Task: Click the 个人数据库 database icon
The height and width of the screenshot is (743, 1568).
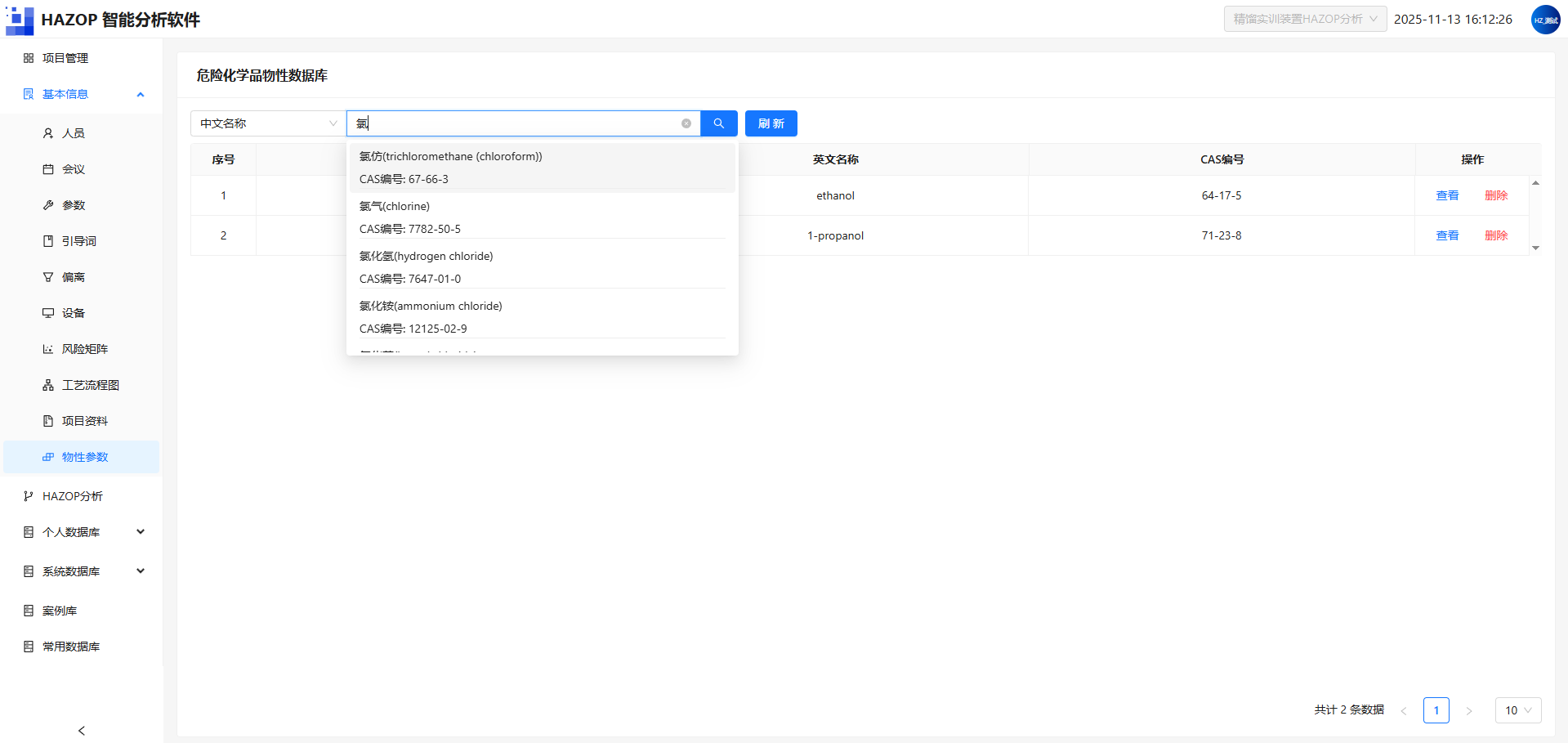Action: pos(29,532)
